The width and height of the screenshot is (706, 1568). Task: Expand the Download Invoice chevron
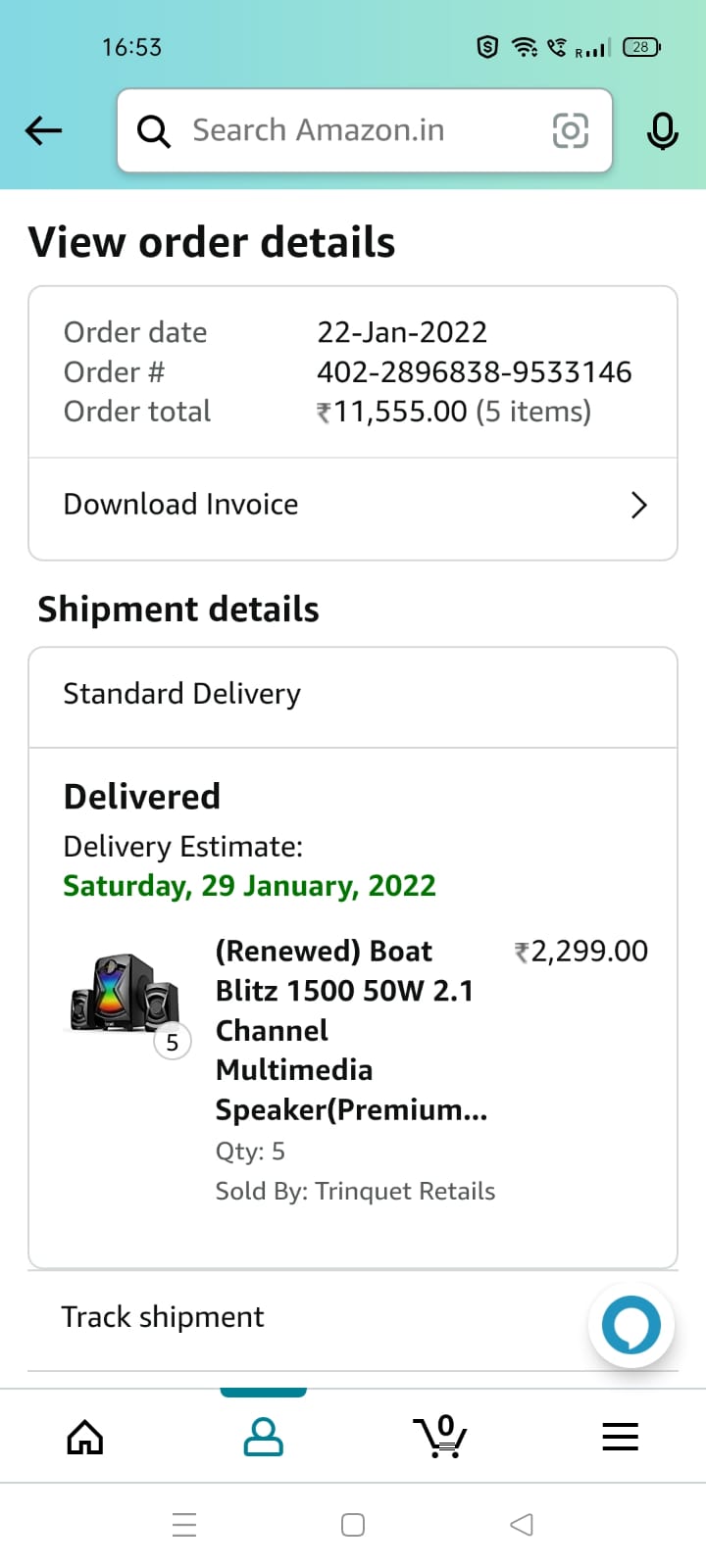(x=638, y=506)
